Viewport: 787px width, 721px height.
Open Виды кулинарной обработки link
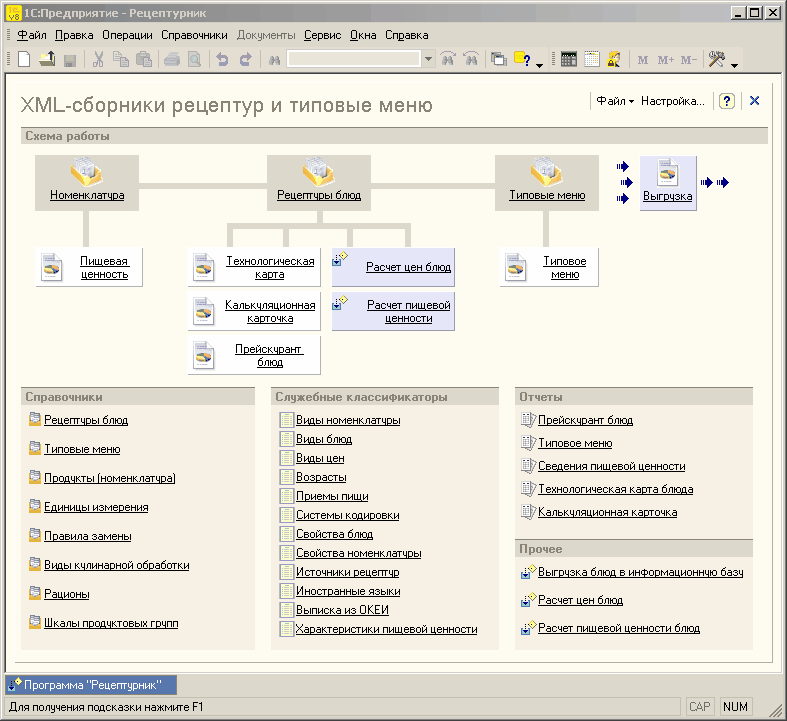coord(116,565)
